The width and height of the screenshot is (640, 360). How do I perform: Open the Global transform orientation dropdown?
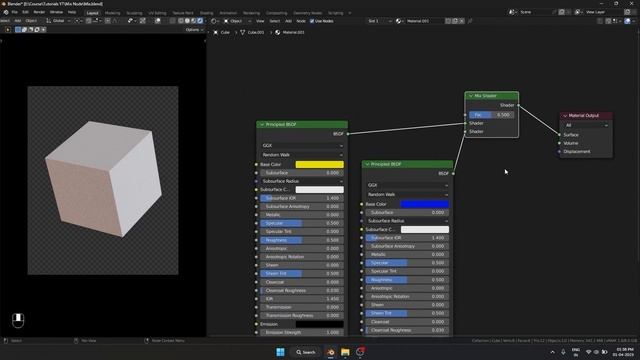(58, 21)
